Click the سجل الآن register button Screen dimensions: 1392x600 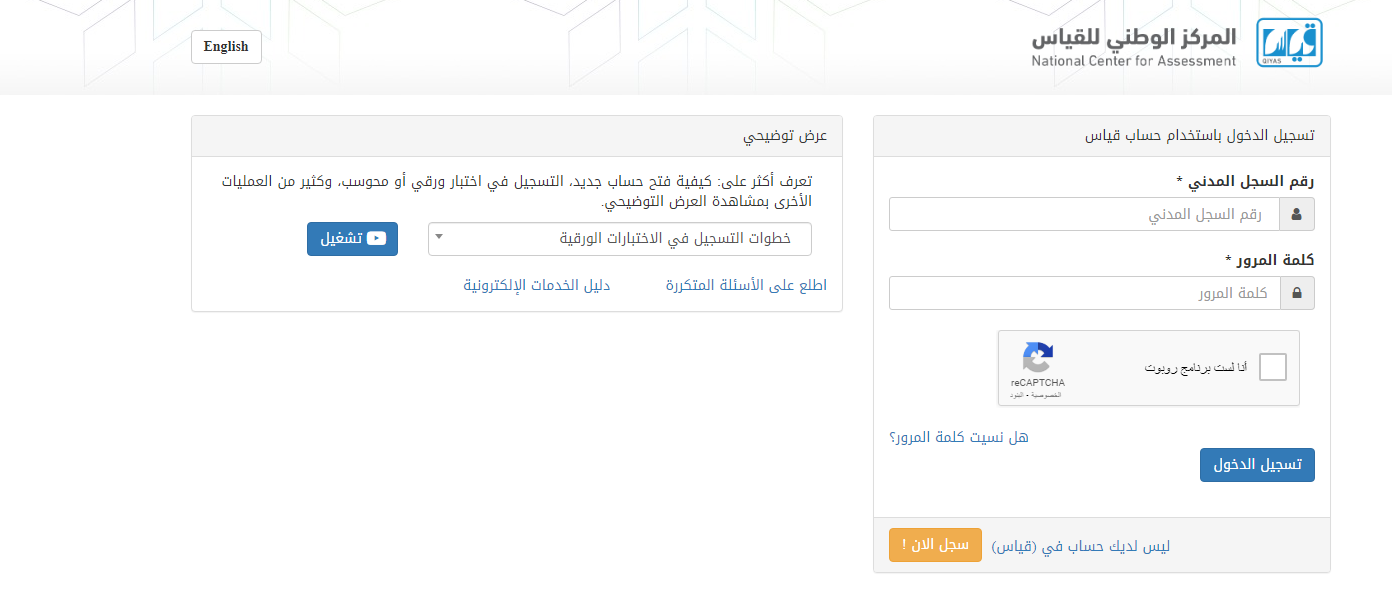click(935, 545)
